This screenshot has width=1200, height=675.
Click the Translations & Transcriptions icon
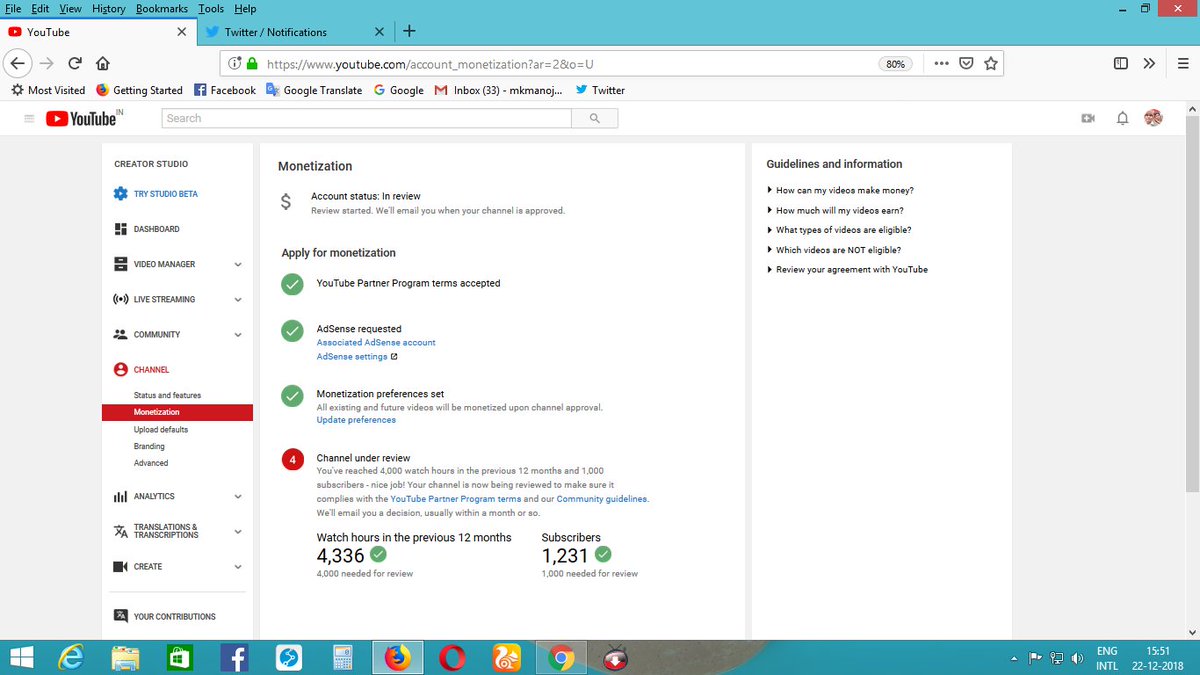(x=120, y=531)
